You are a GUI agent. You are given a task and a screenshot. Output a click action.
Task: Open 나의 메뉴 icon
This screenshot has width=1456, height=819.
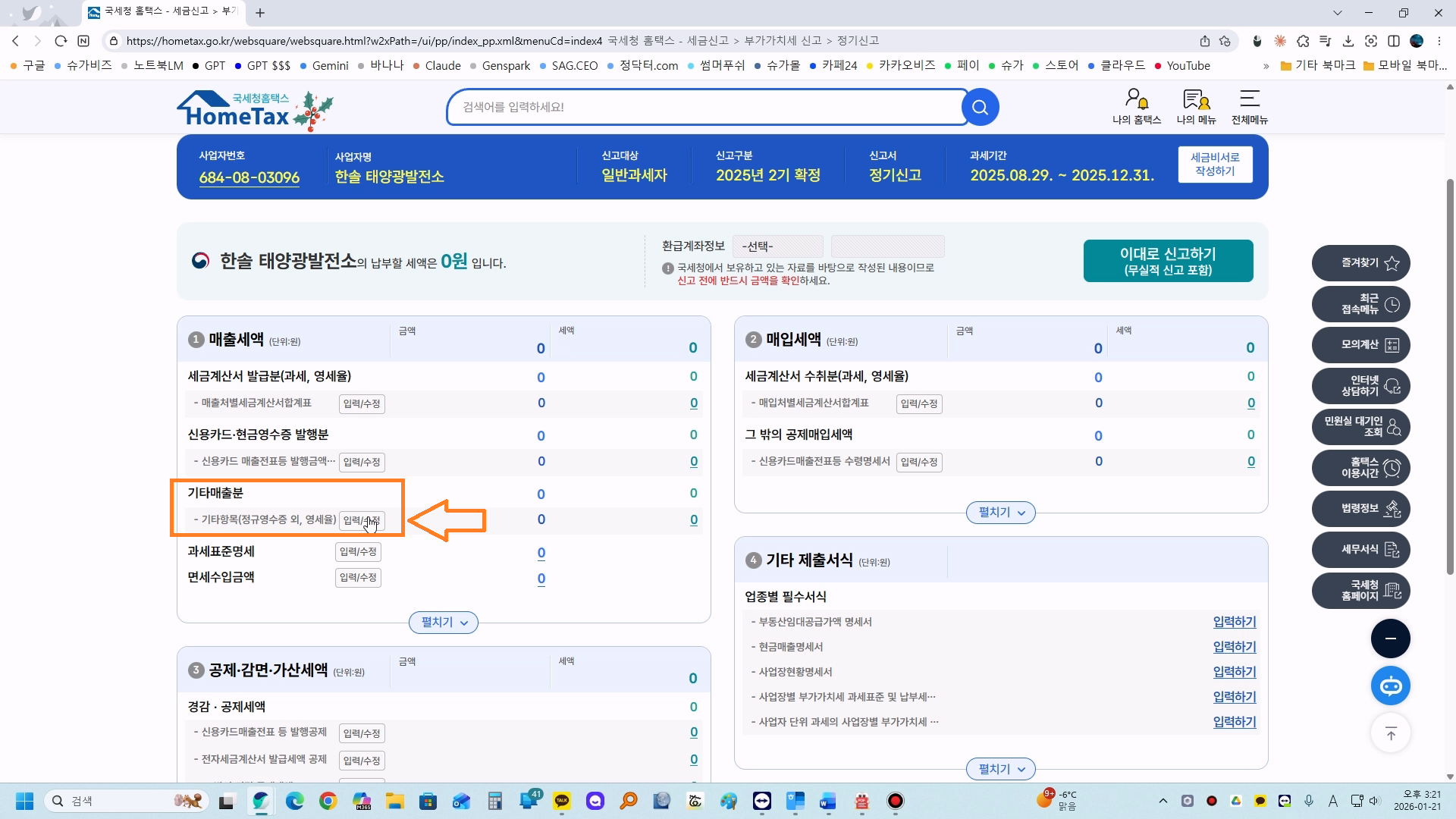1196,105
